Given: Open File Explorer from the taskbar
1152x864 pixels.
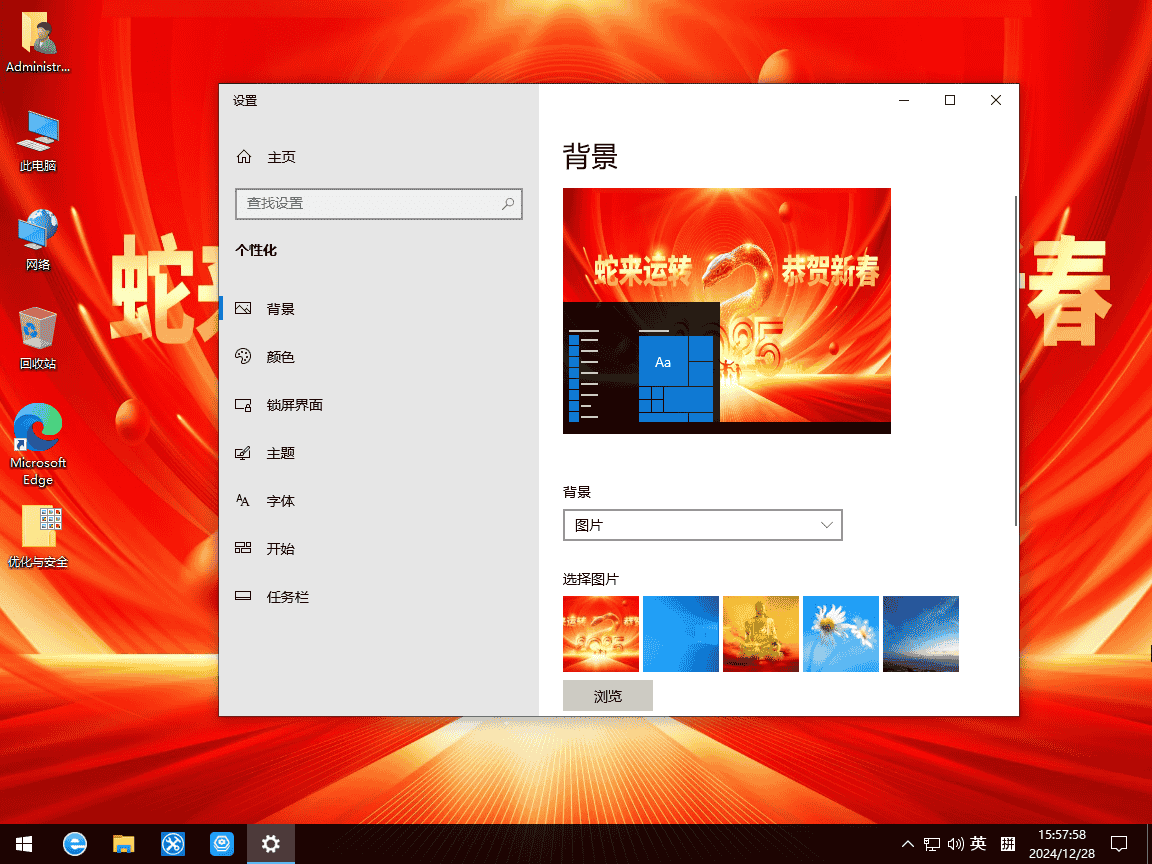Looking at the screenshot, I should pos(123,843).
